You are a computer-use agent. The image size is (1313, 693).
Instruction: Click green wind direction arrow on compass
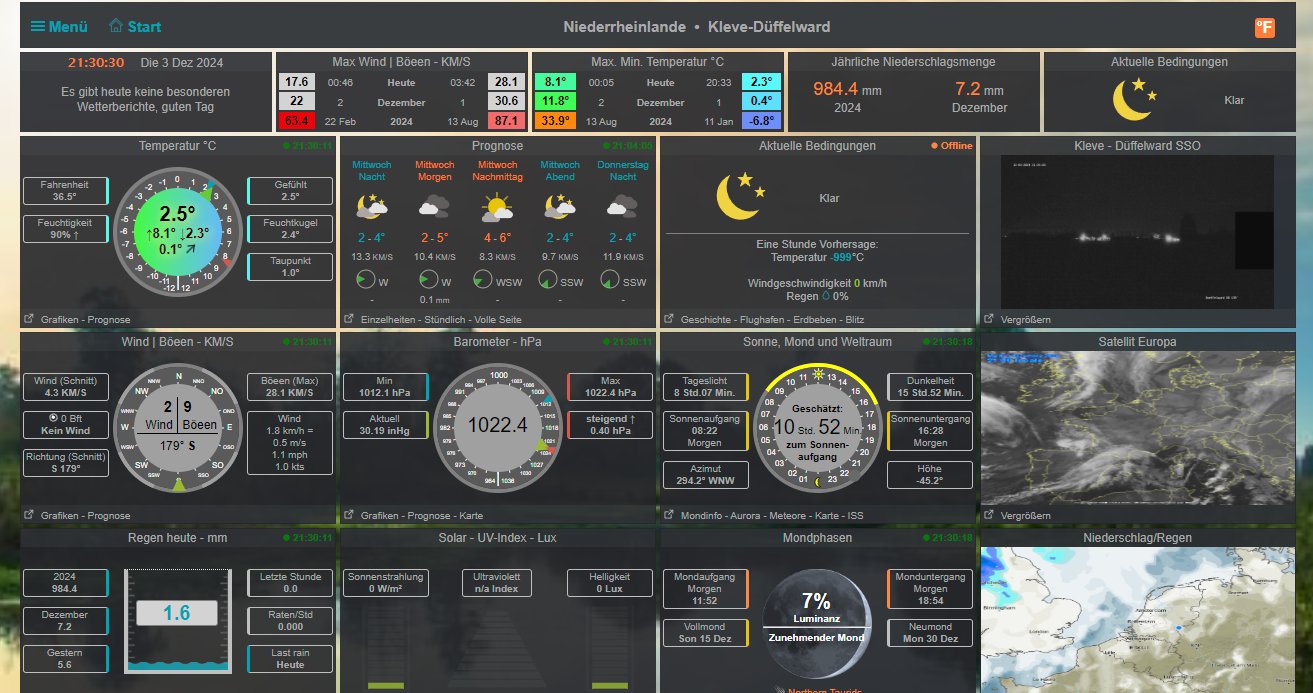(x=179, y=484)
